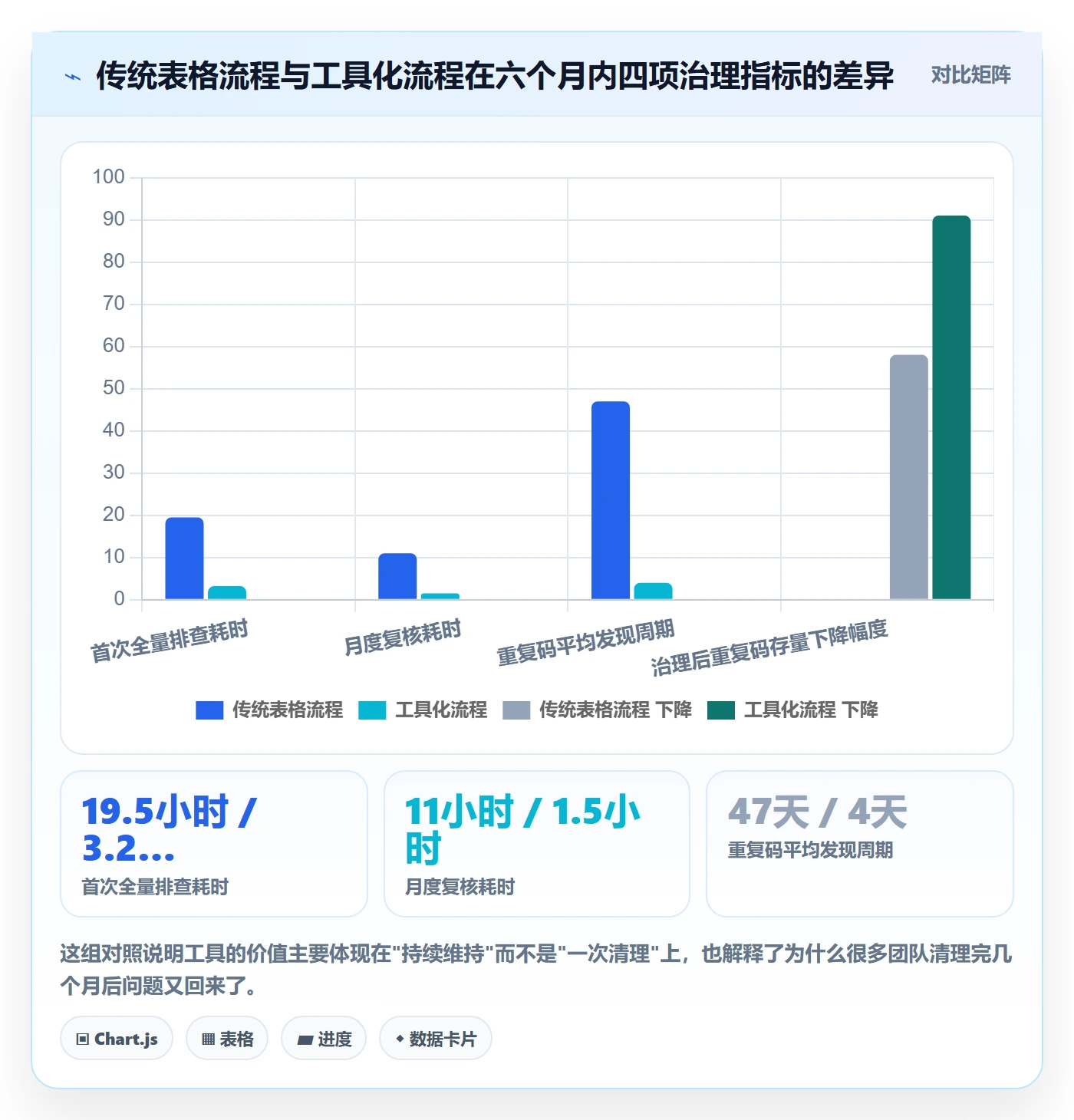Click the lightning icon beside the title
1074x1120 pixels.
pyautogui.click(x=73, y=77)
